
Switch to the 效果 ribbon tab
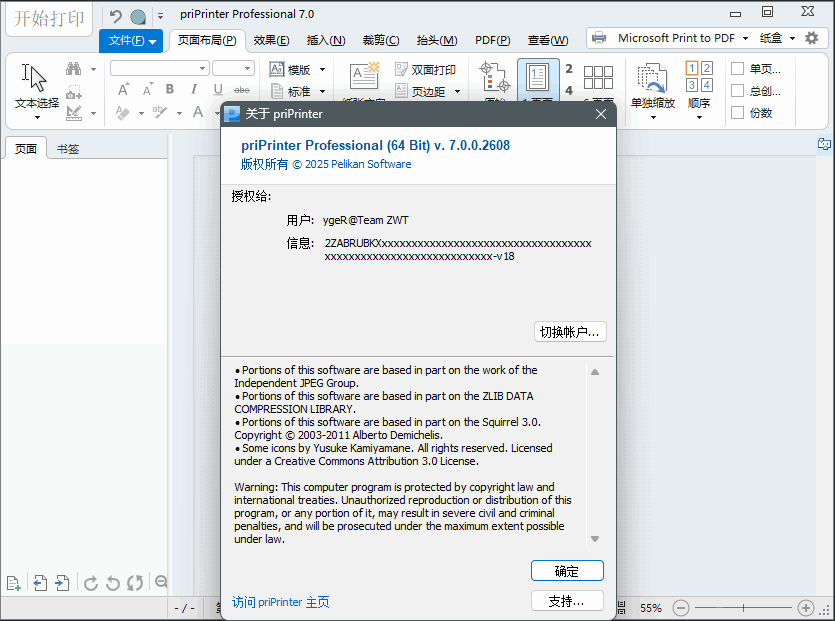point(271,41)
